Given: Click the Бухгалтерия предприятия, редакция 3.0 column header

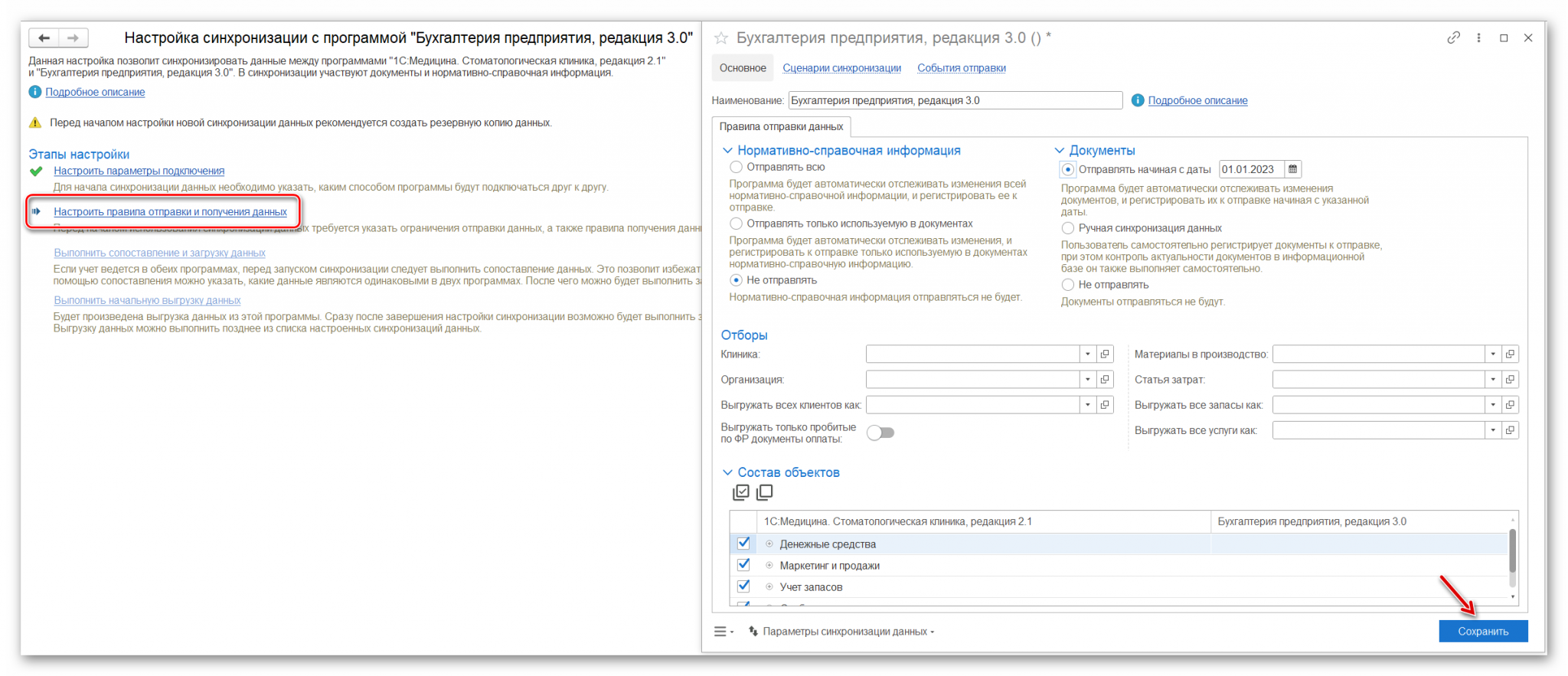Looking at the screenshot, I should click(1359, 521).
